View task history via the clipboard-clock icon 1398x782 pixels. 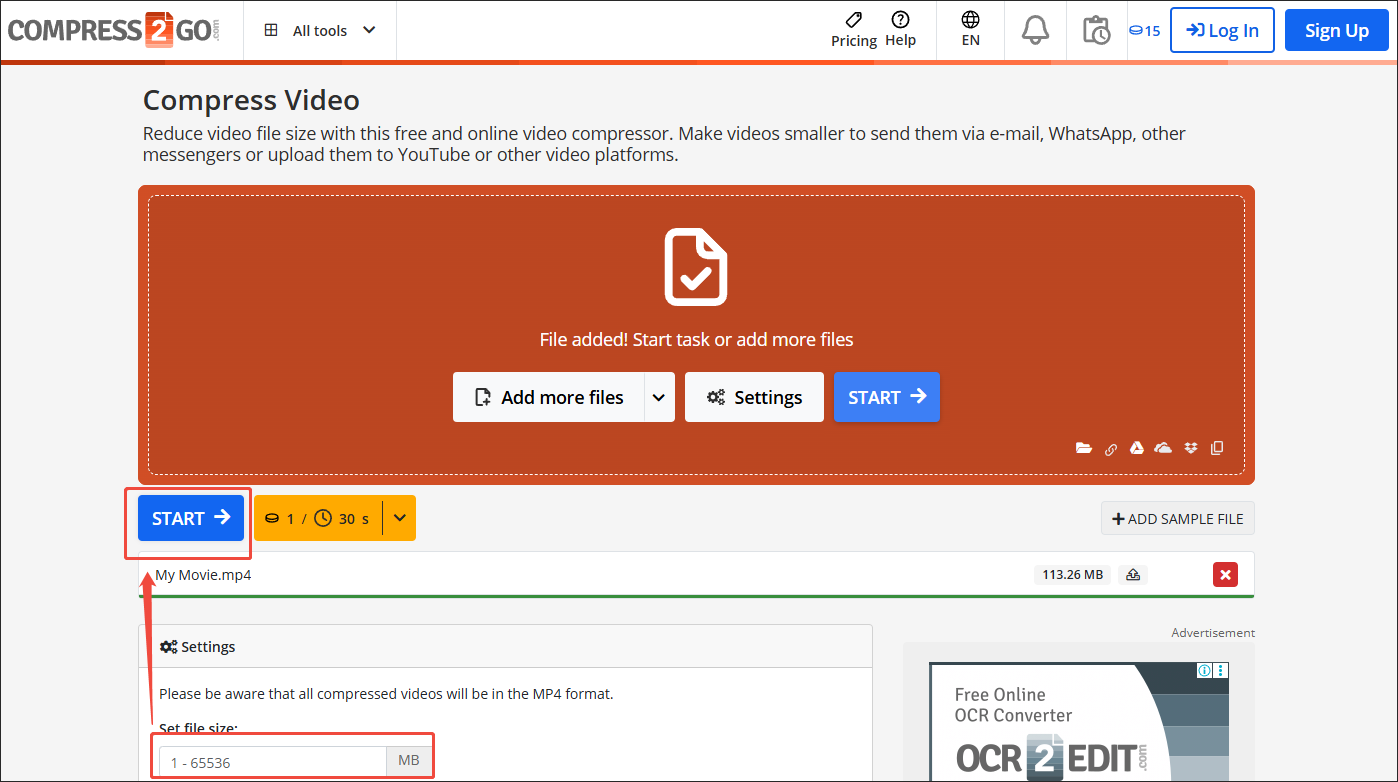click(x=1096, y=30)
